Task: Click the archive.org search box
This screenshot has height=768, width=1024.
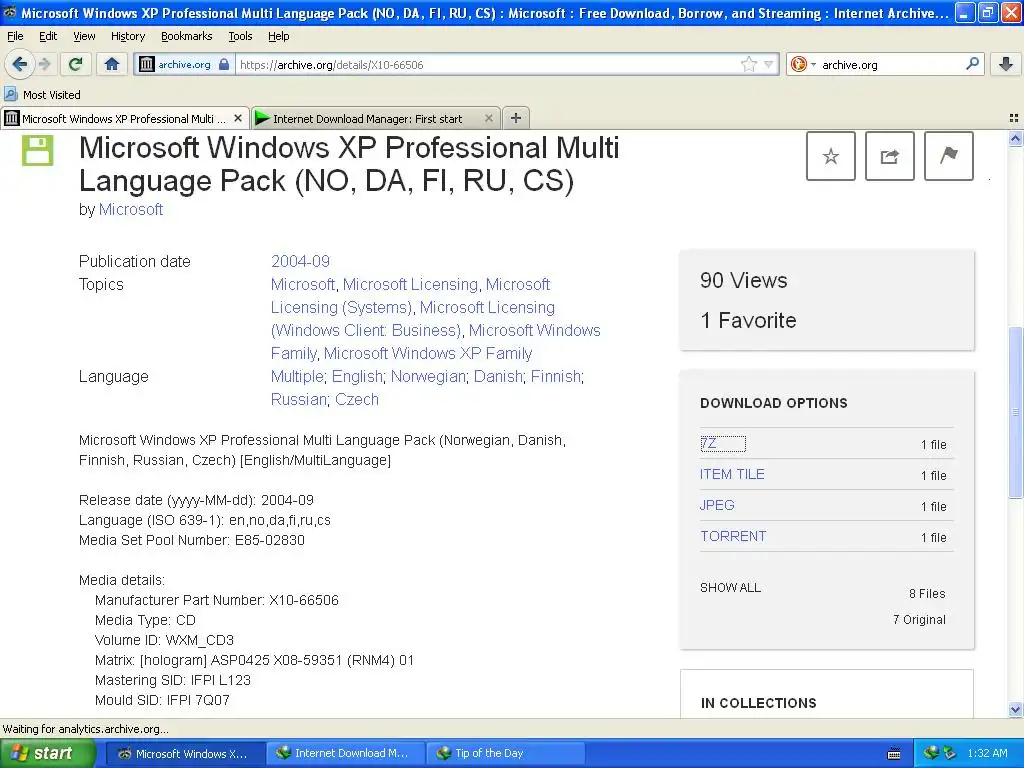Action: coord(890,65)
